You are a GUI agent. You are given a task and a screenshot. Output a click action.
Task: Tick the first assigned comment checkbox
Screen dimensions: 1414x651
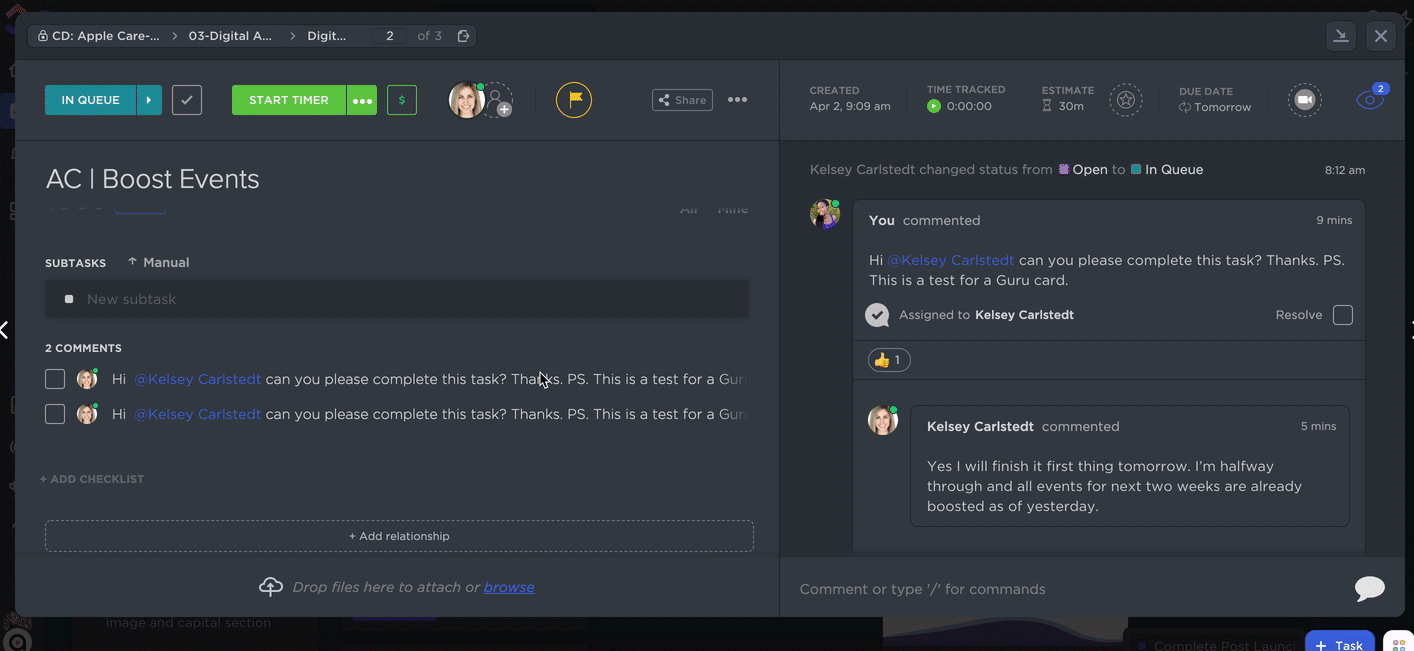(x=55, y=379)
